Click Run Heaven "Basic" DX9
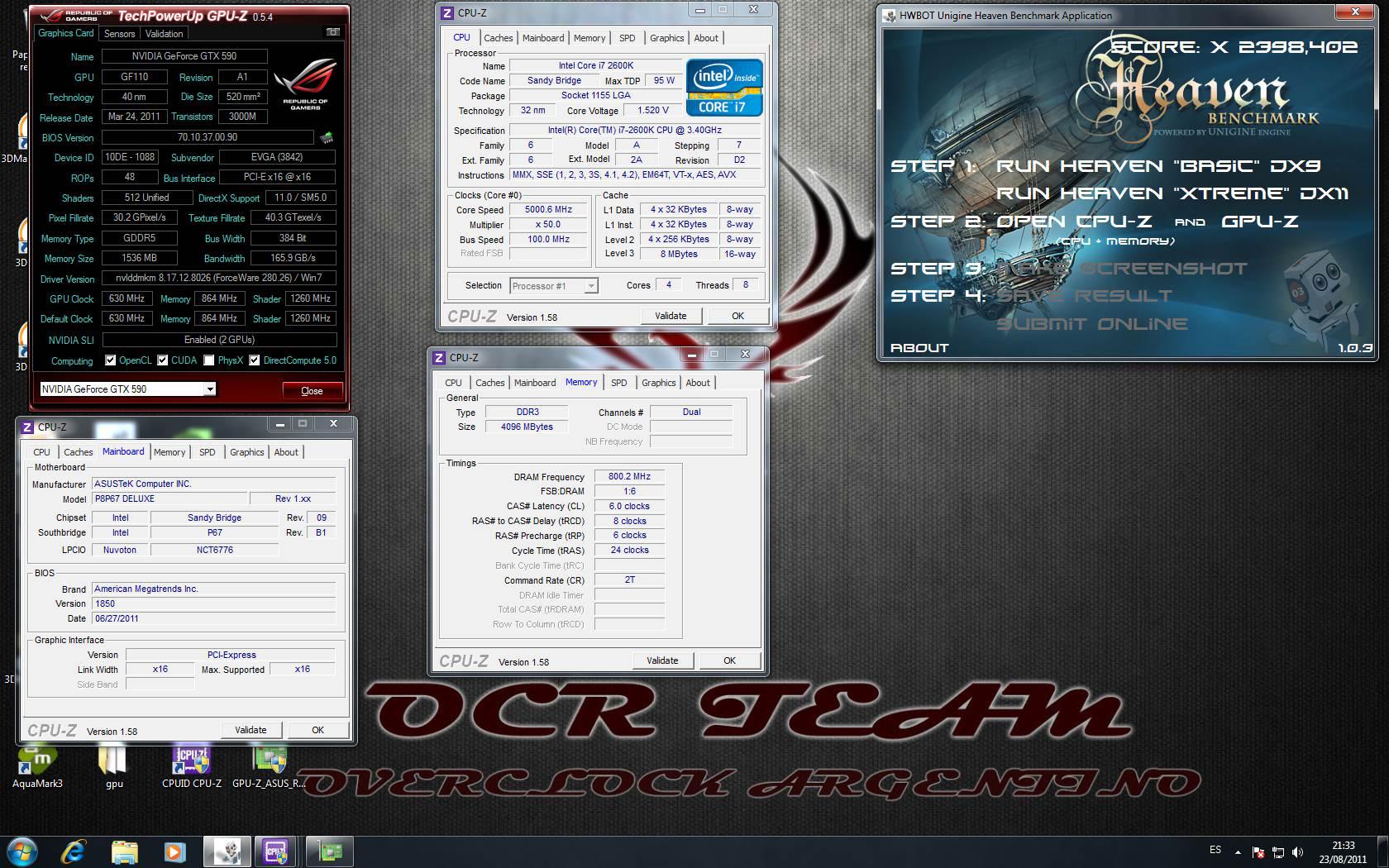 (1158, 166)
